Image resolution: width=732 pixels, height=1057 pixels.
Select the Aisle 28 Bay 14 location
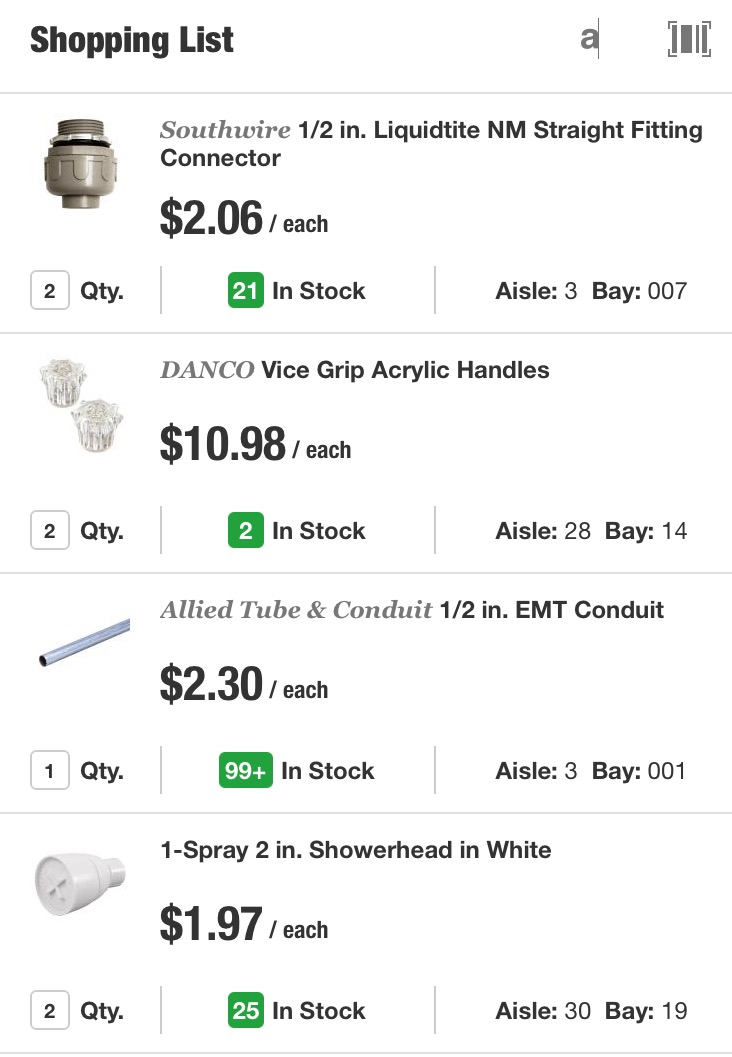(x=591, y=531)
